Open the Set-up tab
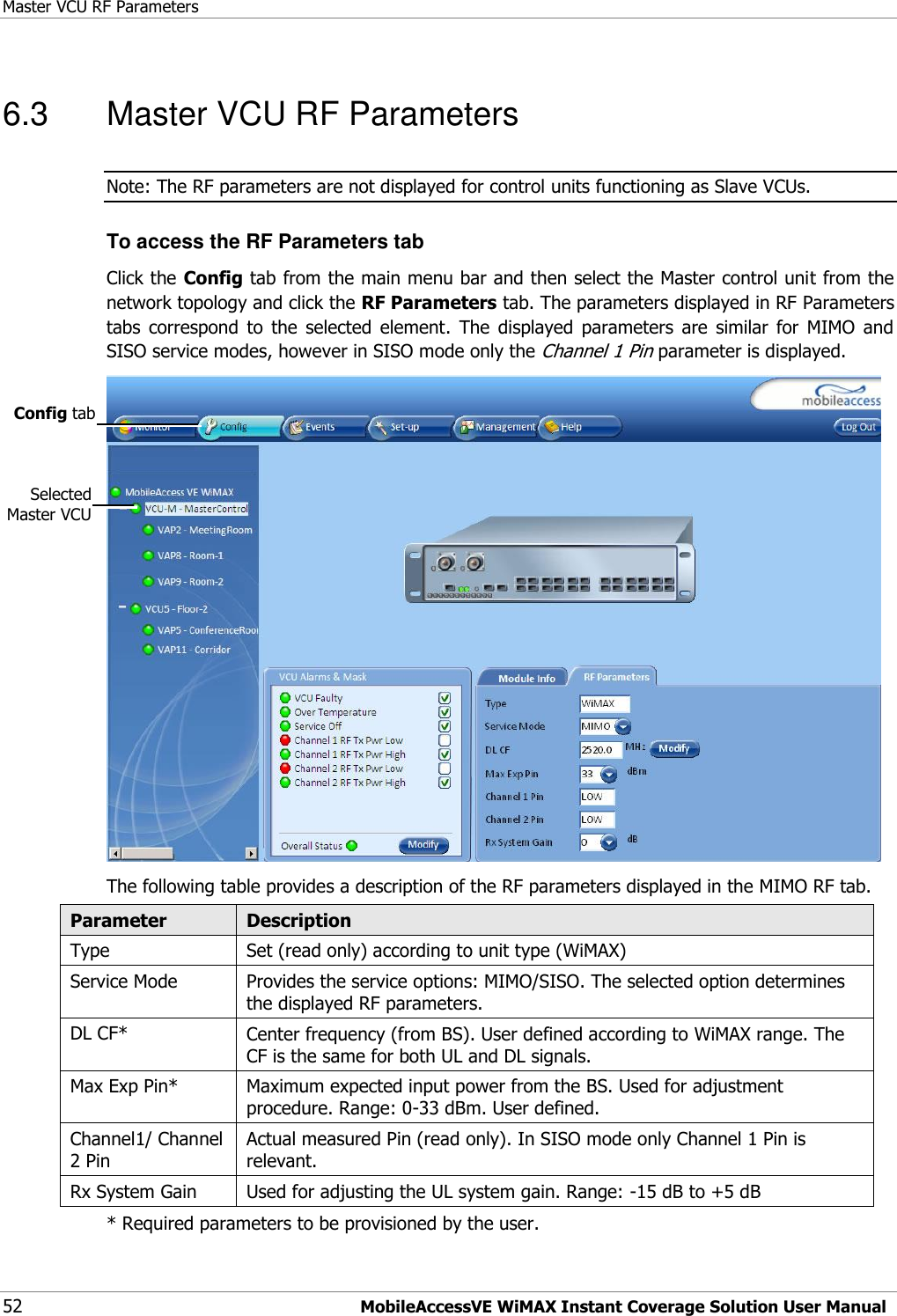 pos(411,427)
